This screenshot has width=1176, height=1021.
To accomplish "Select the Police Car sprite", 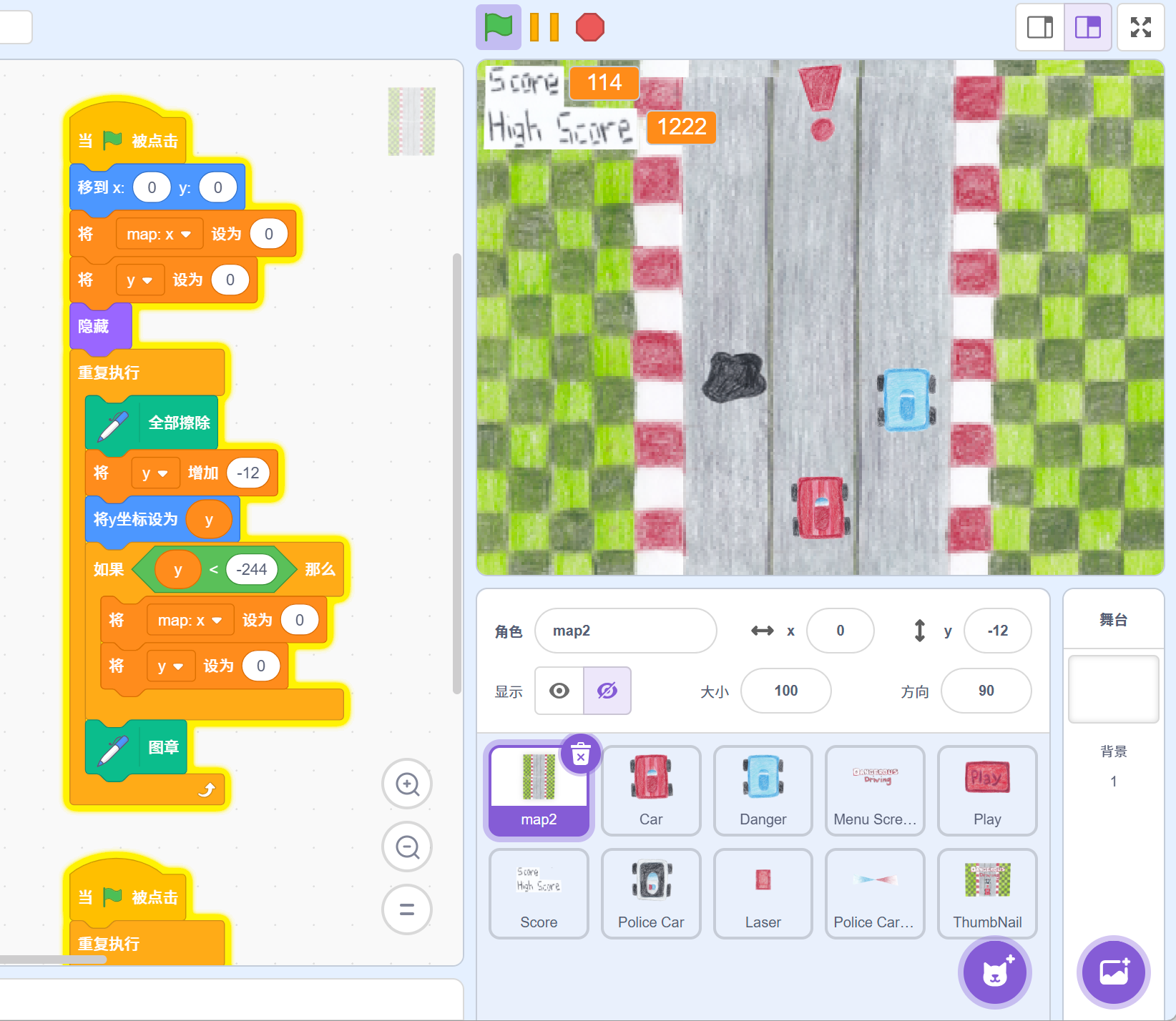I will 651,893.
